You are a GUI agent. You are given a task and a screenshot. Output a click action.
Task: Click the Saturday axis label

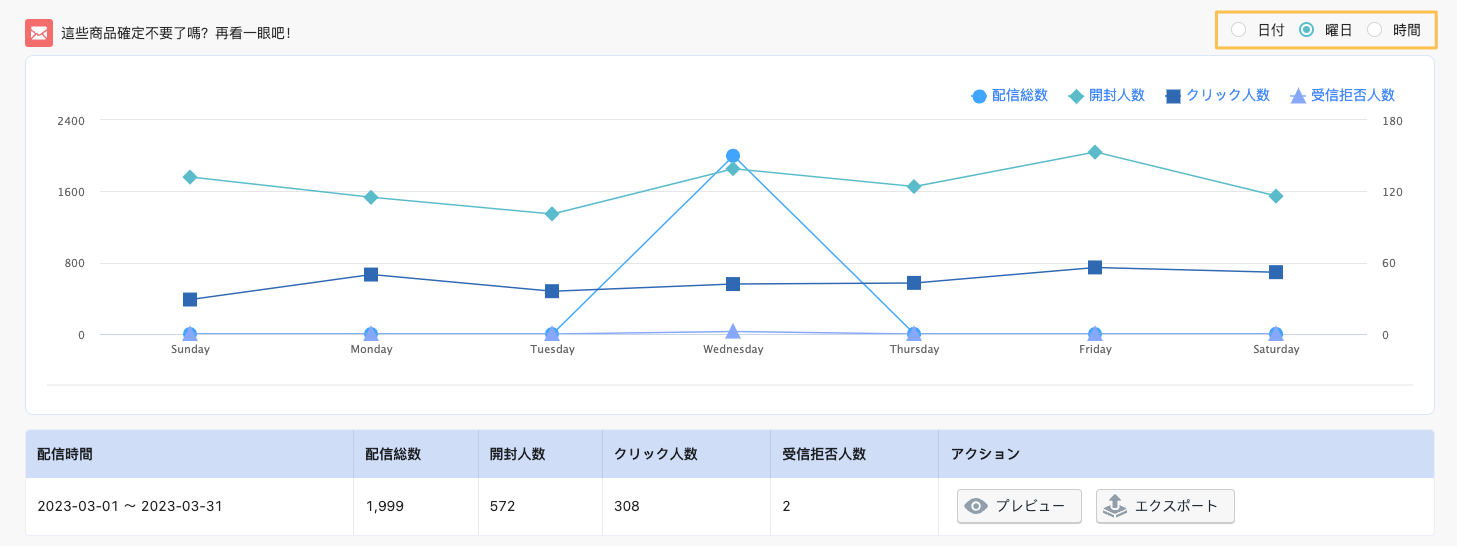(1276, 350)
